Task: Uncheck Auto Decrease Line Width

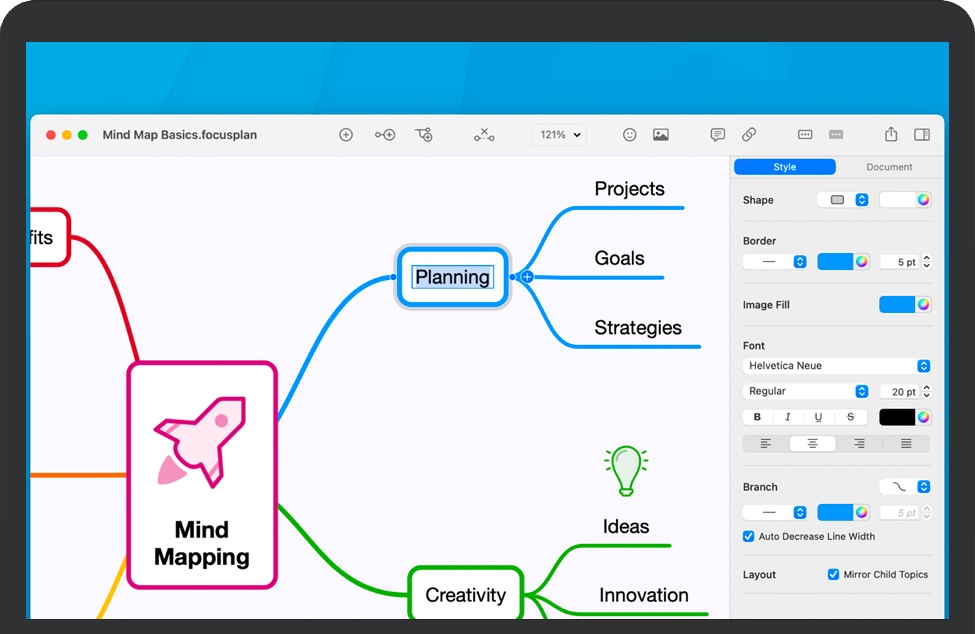Action: pos(749,537)
